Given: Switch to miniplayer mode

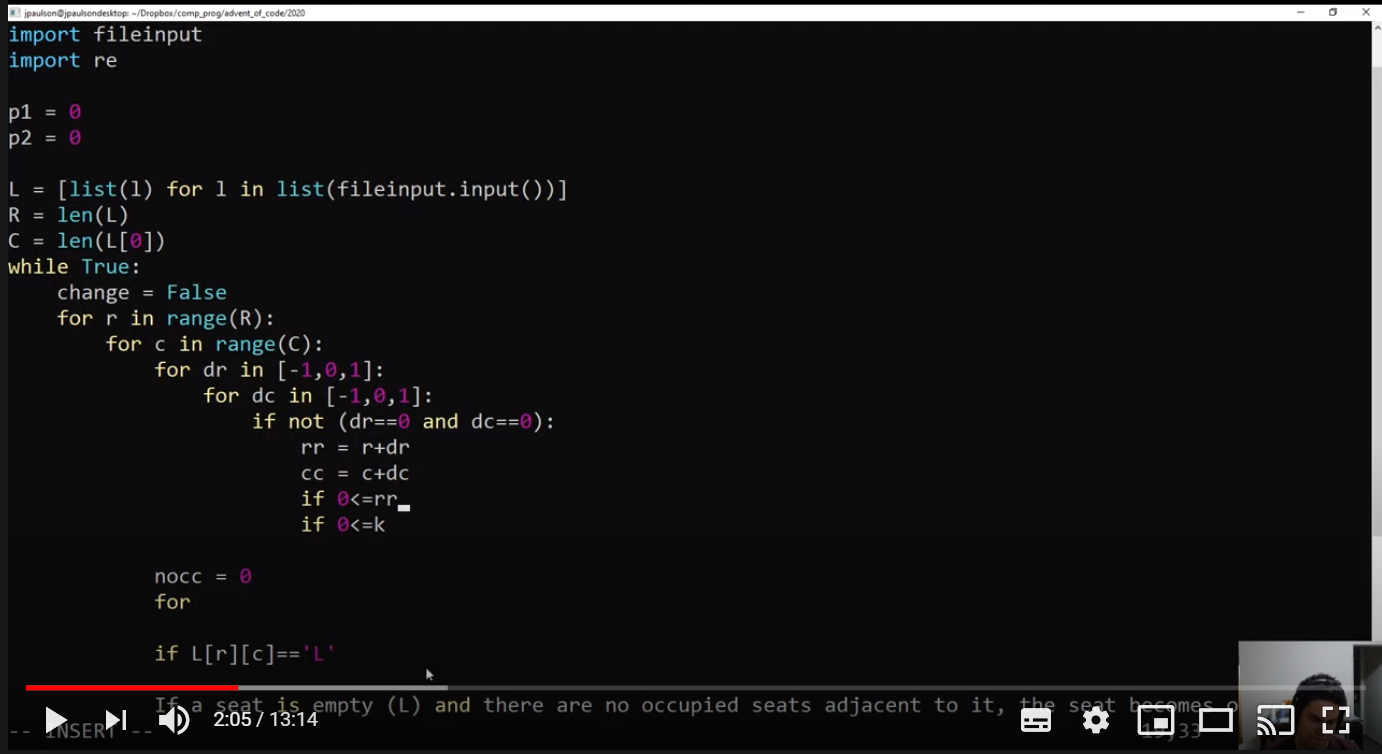Looking at the screenshot, I should (x=1156, y=720).
